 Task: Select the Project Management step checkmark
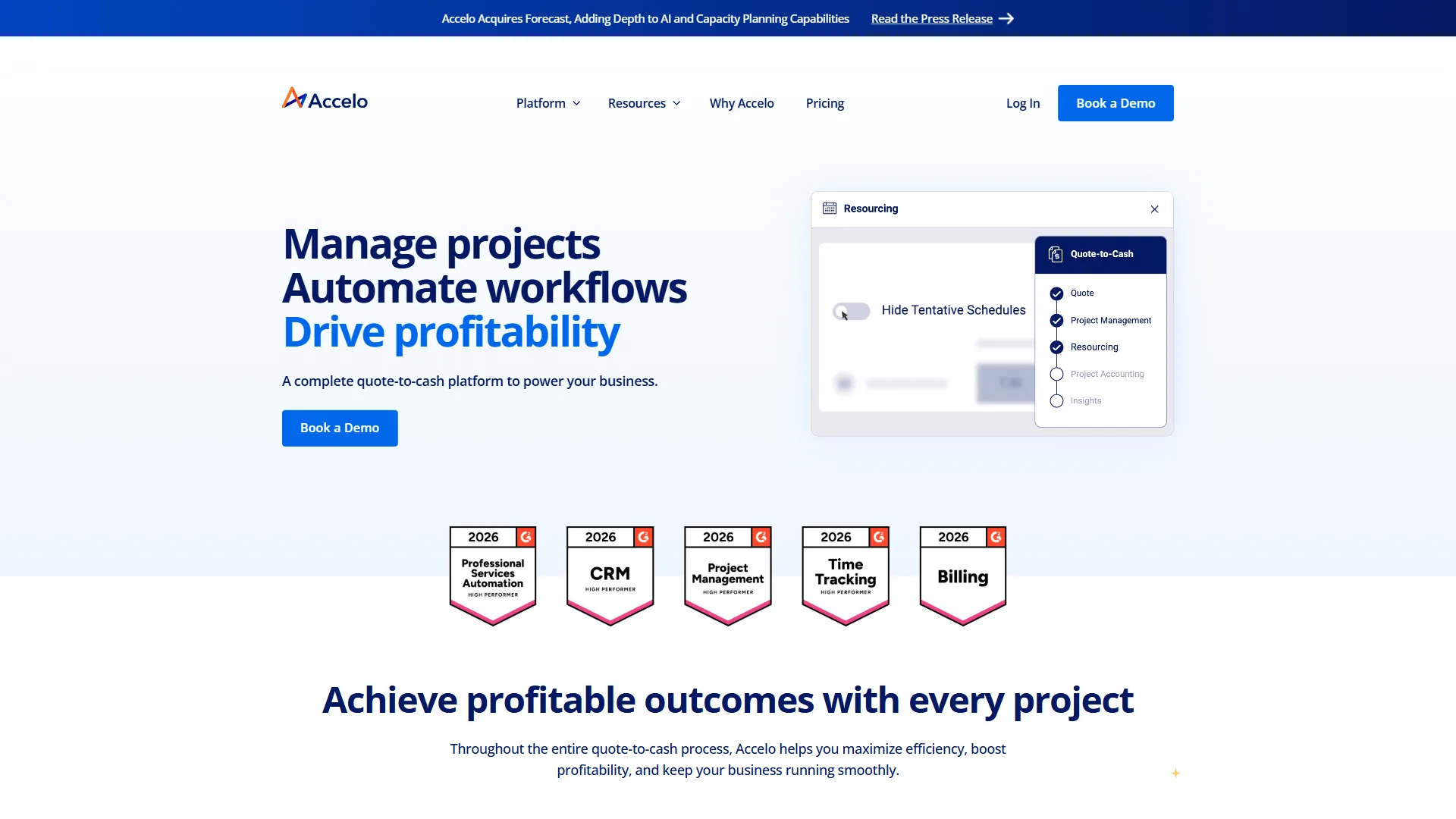click(x=1056, y=321)
